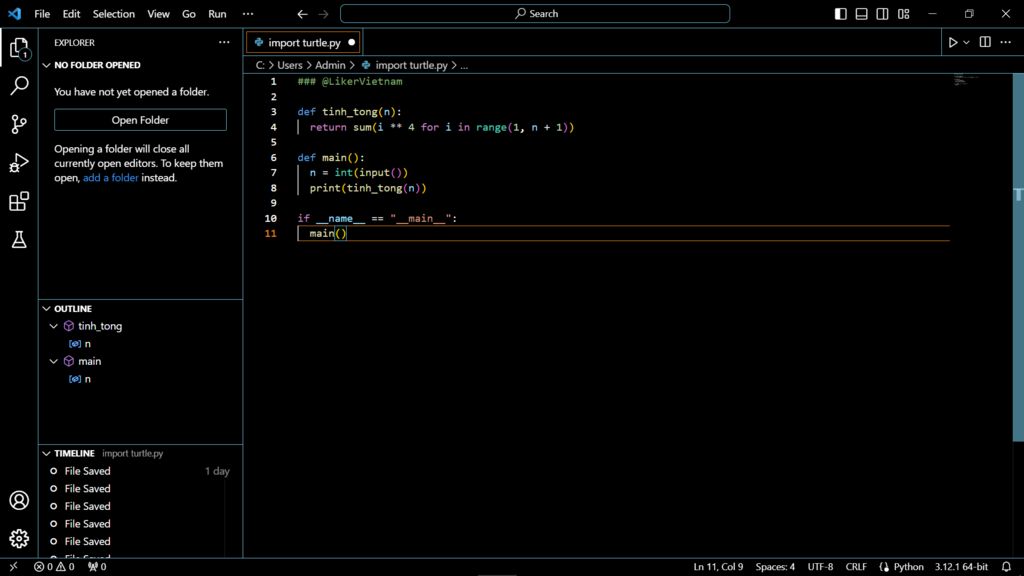Click the add a folder link
The image size is (1024, 576).
point(110,178)
